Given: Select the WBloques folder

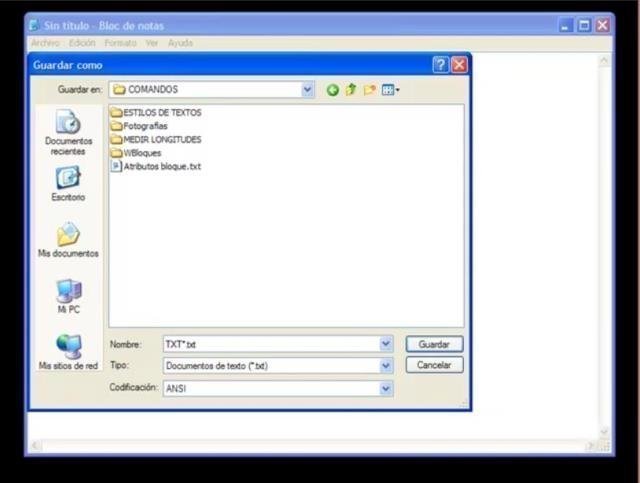Looking at the screenshot, I should click(x=136, y=153).
